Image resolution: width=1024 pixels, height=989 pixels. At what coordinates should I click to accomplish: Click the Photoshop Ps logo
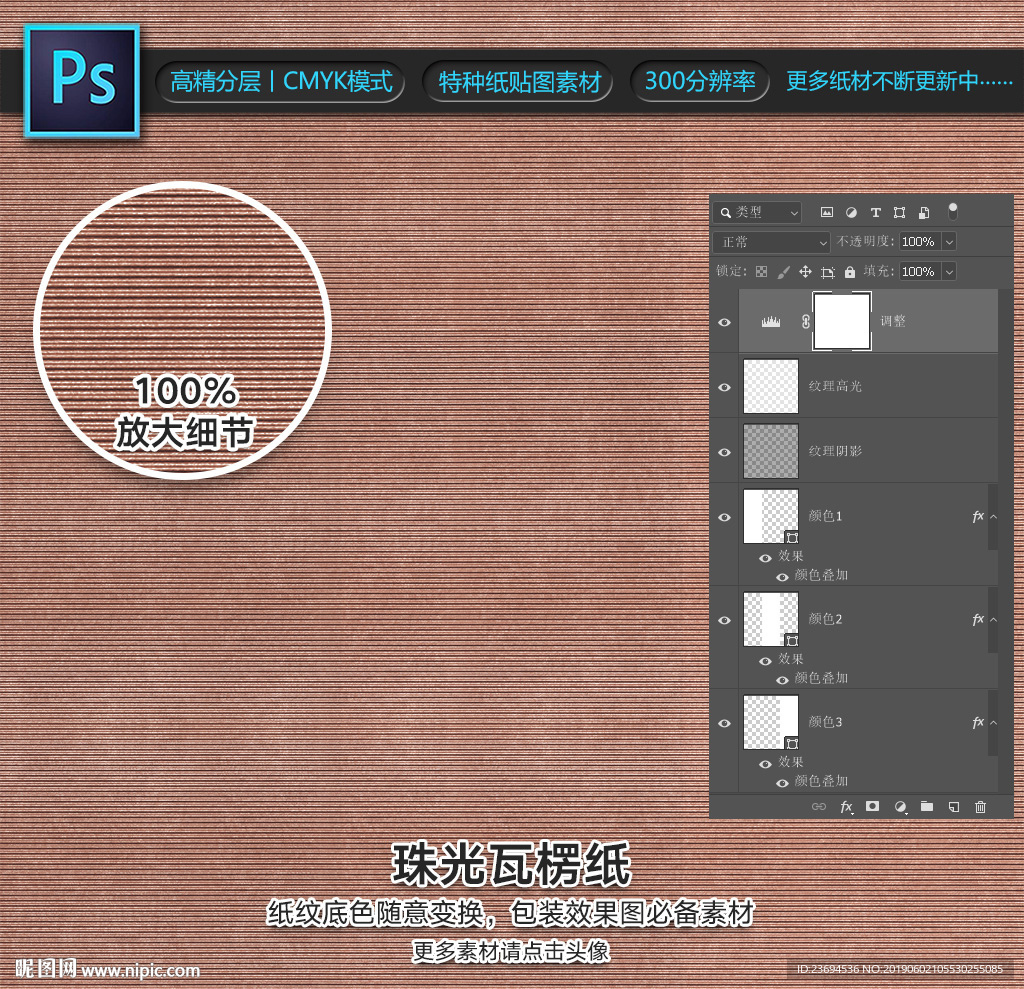[82, 81]
